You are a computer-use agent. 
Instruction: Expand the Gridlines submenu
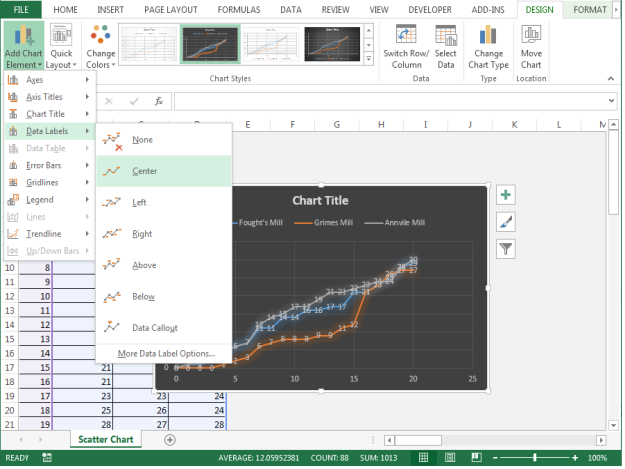(x=50, y=182)
